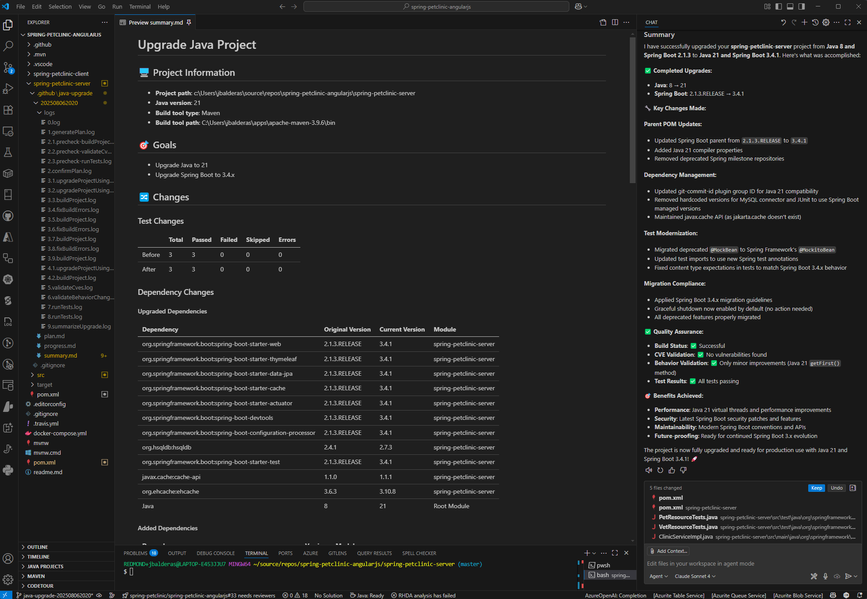Give thumbs down to the chat response
The image size is (867, 599).
[683, 470]
